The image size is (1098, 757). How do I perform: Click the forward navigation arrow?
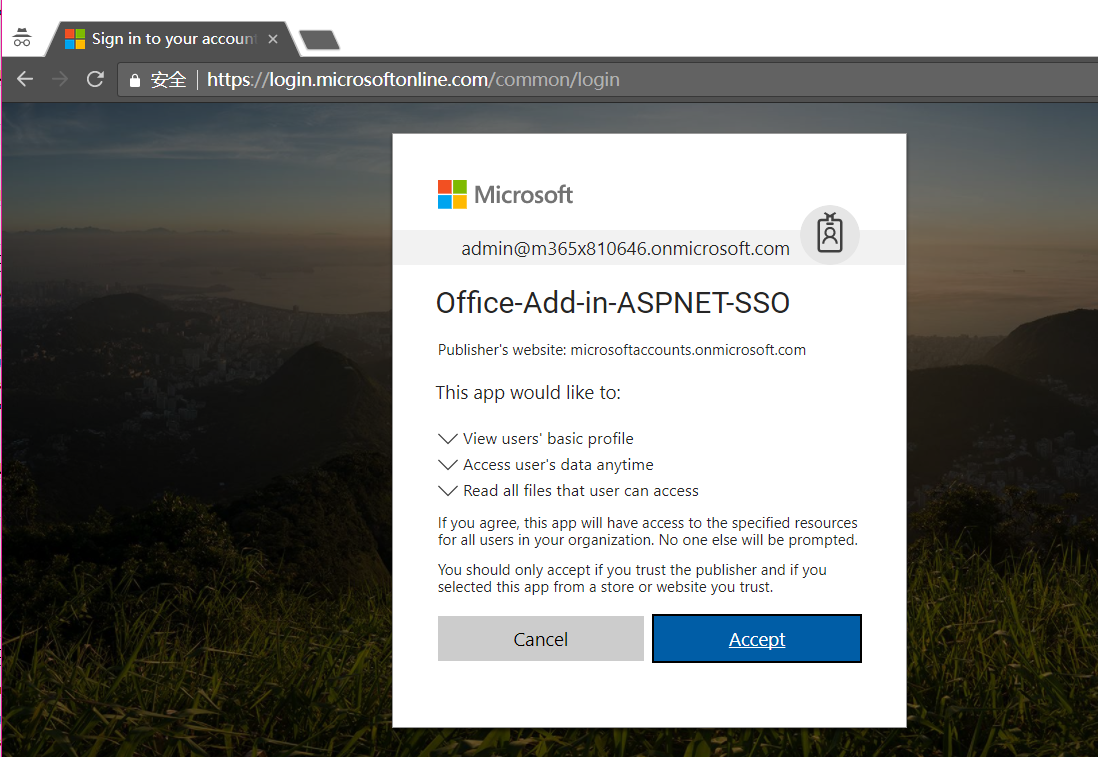59,79
